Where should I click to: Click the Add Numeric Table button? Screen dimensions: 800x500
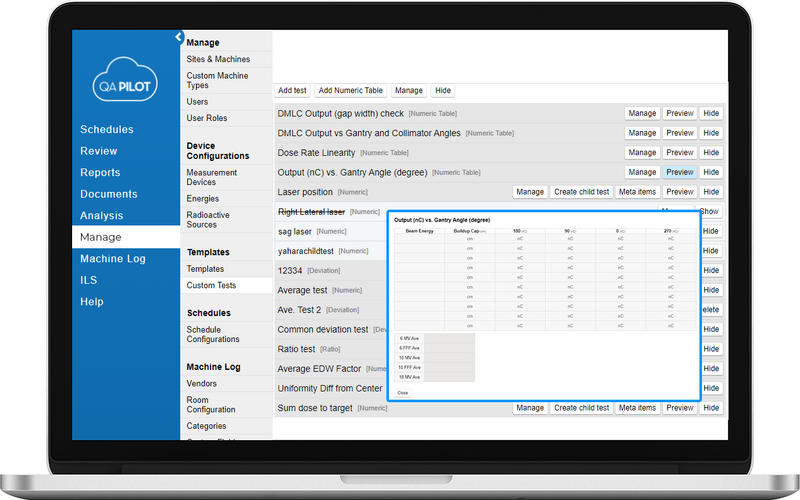pyautogui.click(x=350, y=91)
